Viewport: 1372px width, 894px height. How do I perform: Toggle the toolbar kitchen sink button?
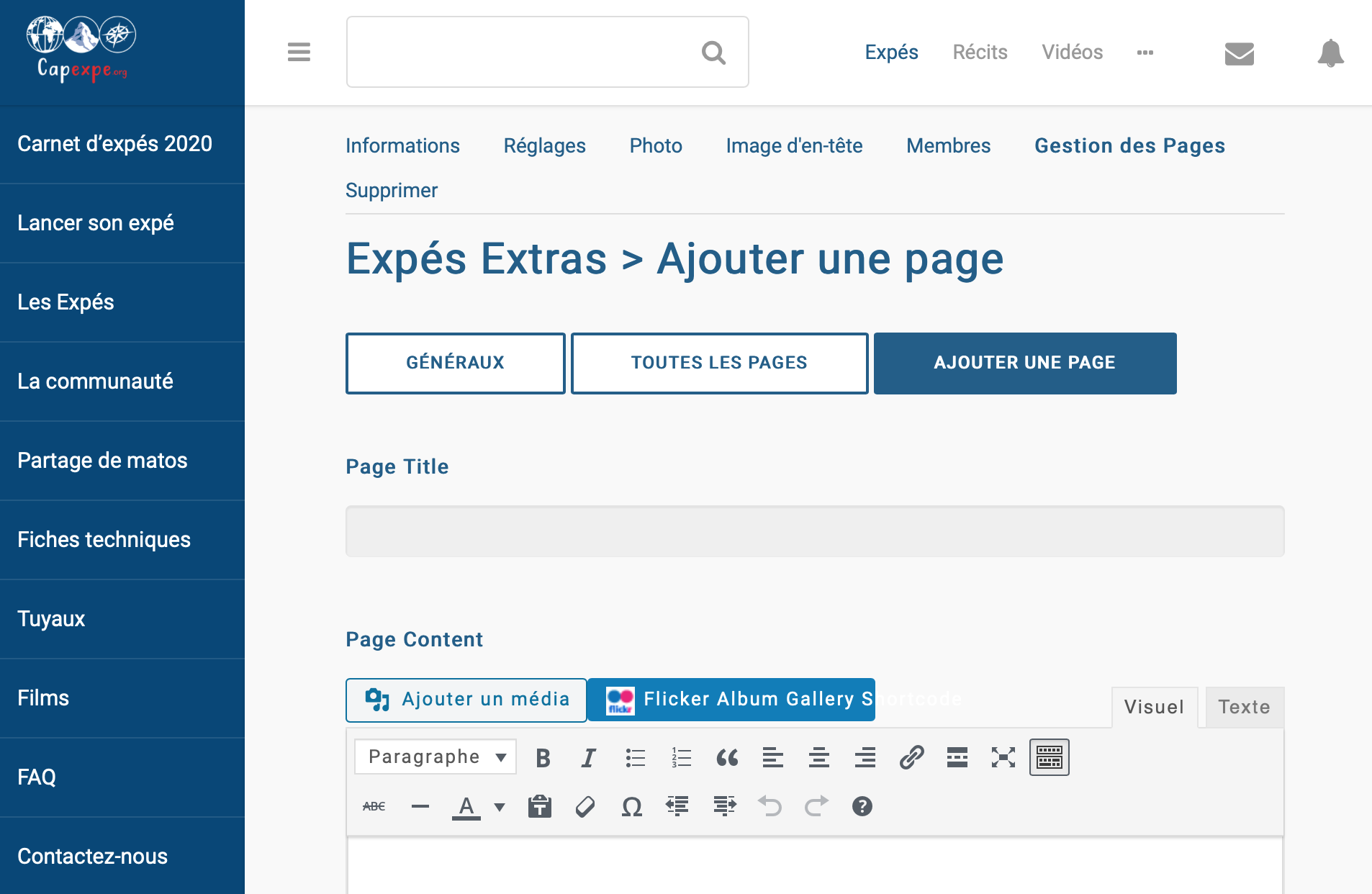[1050, 757]
